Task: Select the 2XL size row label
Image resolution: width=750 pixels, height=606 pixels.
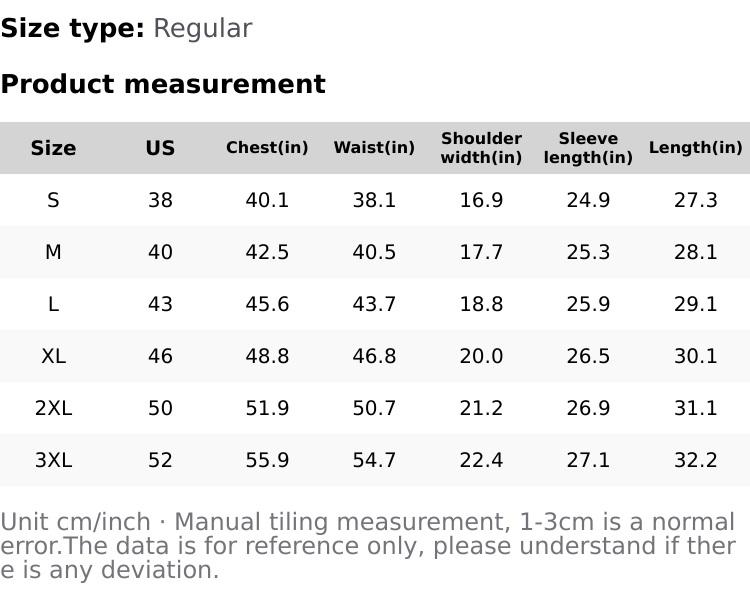Action: [x=53, y=408]
